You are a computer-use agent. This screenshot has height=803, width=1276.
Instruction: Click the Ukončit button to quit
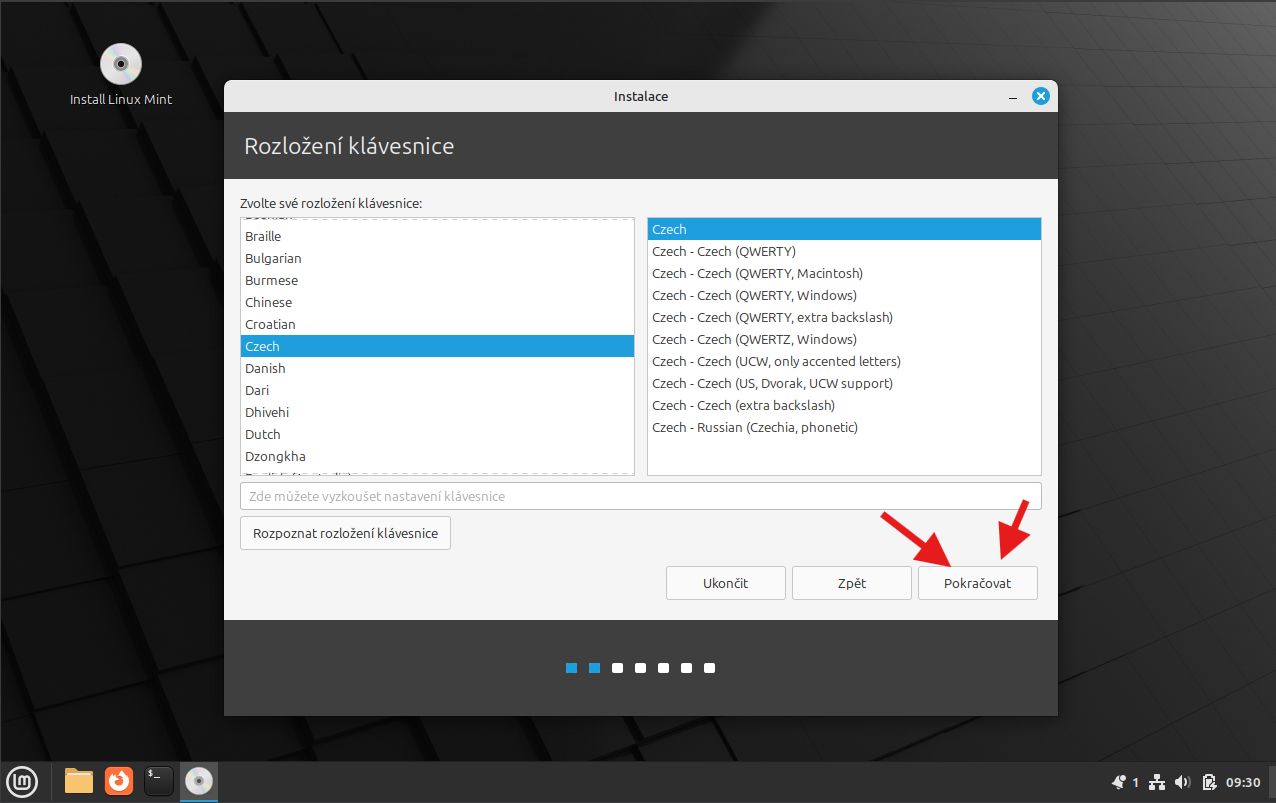click(725, 583)
